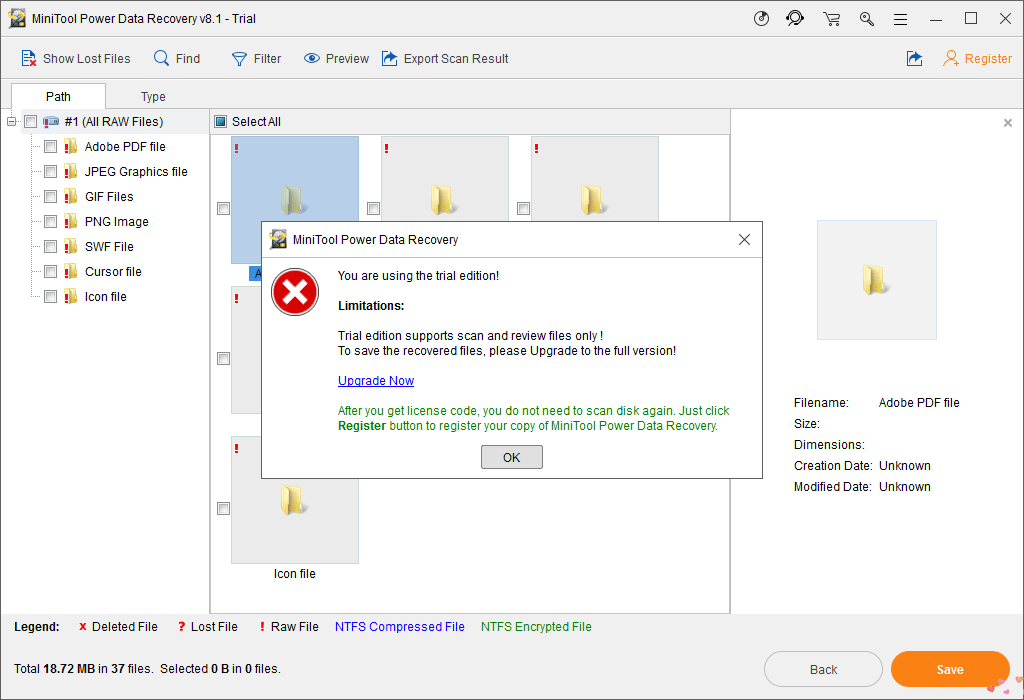The width and height of the screenshot is (1024, 700).
Task: Click the Upgrade Now link
Action: (376, 381)
